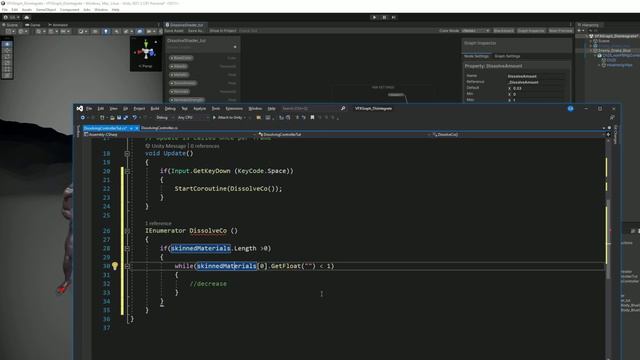Select the Transform tool in Scene overlay
The width and height of the screenshot is (640, 360).
7,75
